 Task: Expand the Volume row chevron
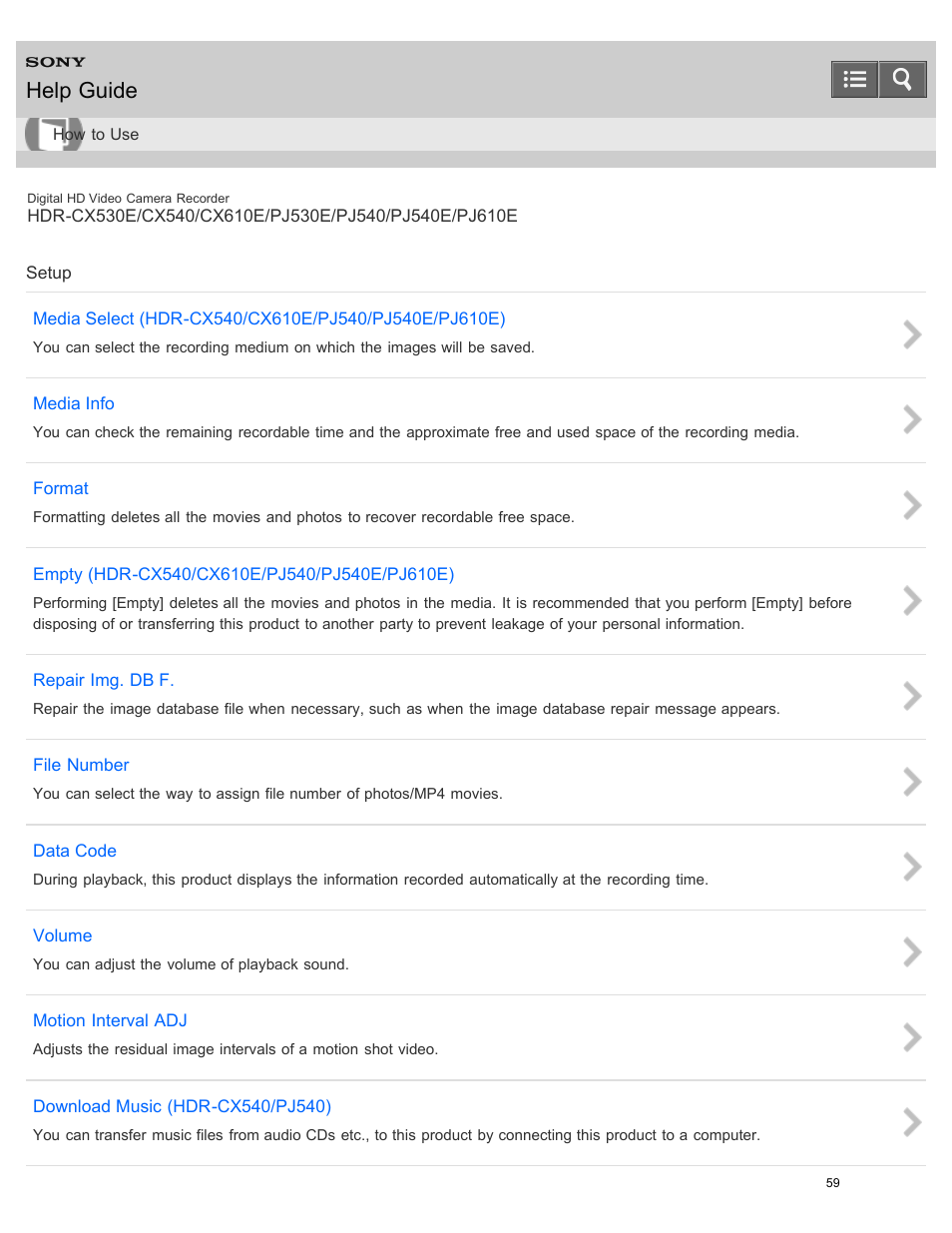[x=911, y=952]
